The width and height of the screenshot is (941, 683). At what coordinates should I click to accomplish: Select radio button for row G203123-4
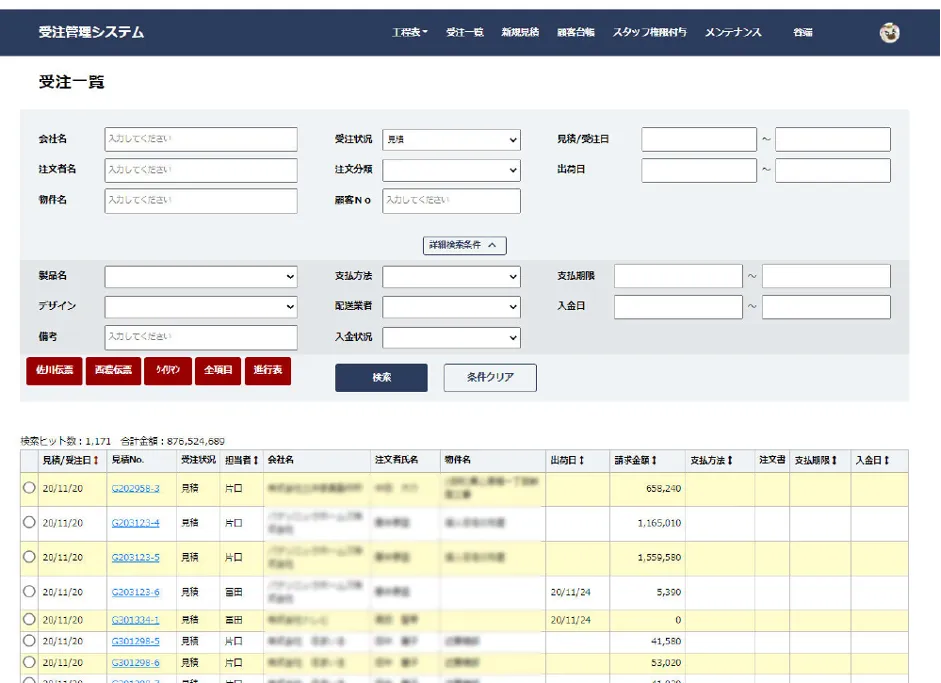point(29,522)
